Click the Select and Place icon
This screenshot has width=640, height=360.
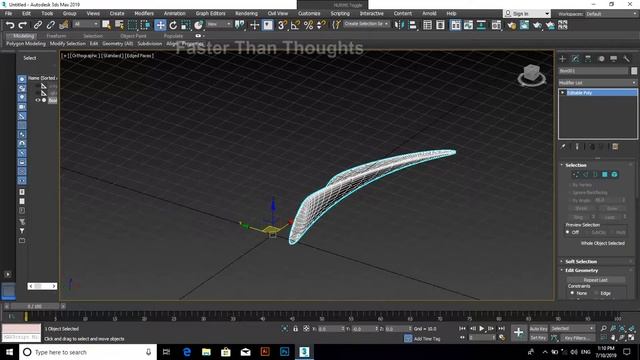(198, 25)
